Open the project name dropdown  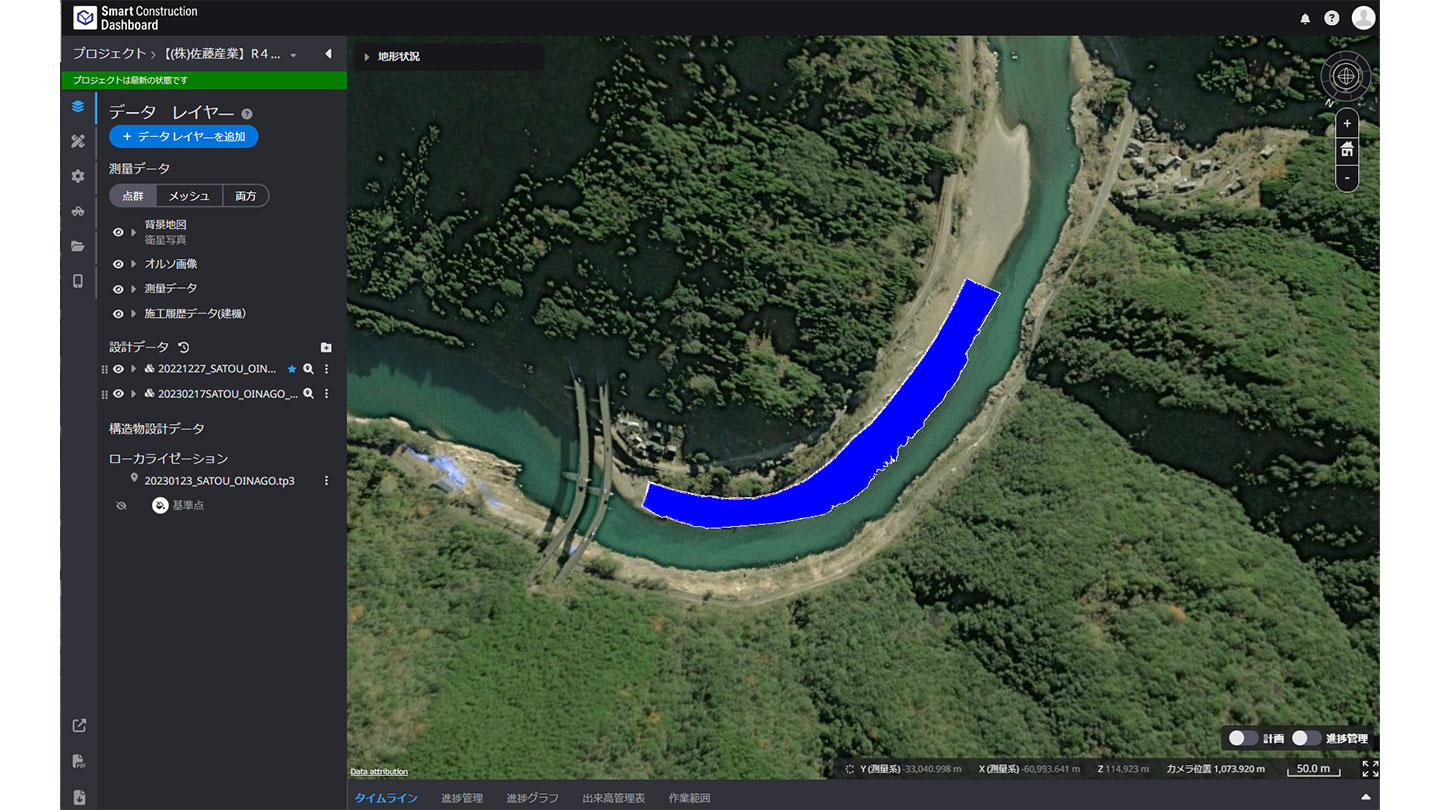(x=293, y=55)
